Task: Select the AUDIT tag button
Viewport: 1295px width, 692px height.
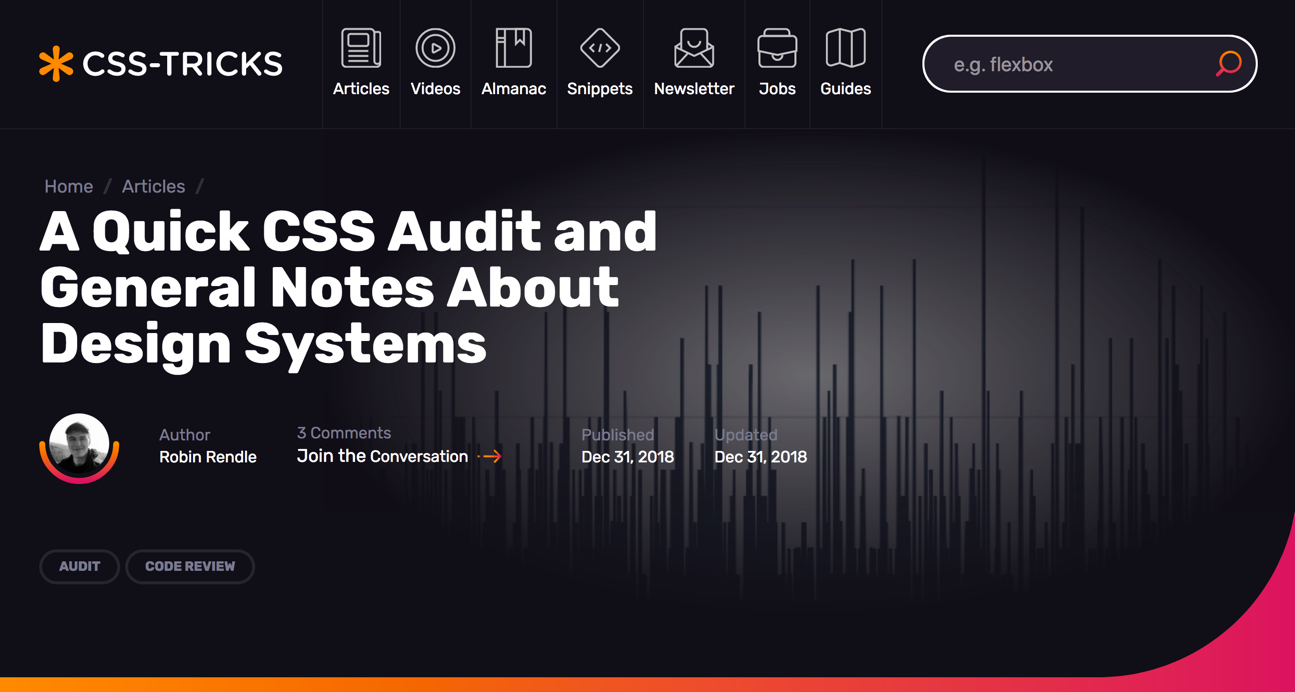Action: [79, 566]
